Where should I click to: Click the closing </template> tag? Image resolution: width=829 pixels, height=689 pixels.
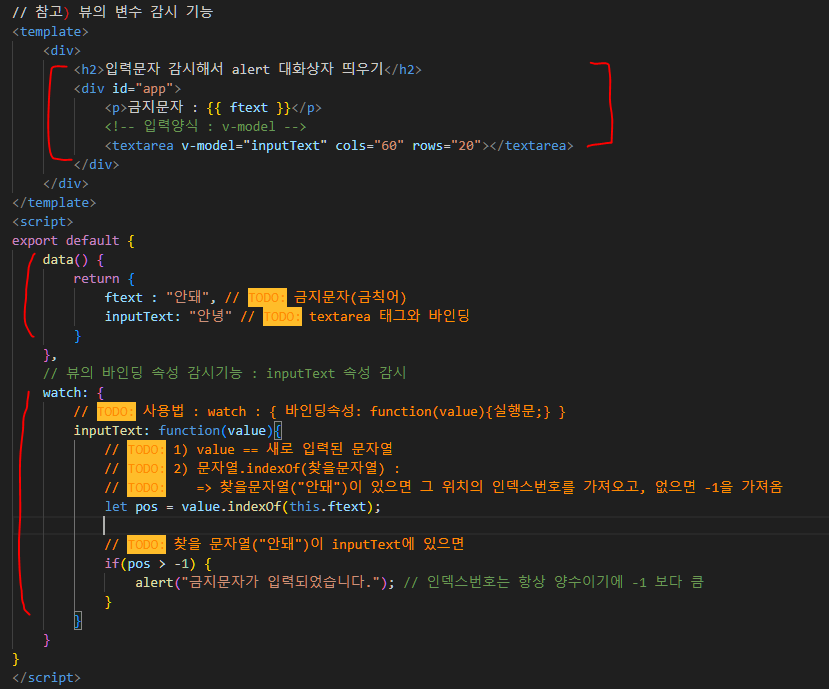coord(54,203)
